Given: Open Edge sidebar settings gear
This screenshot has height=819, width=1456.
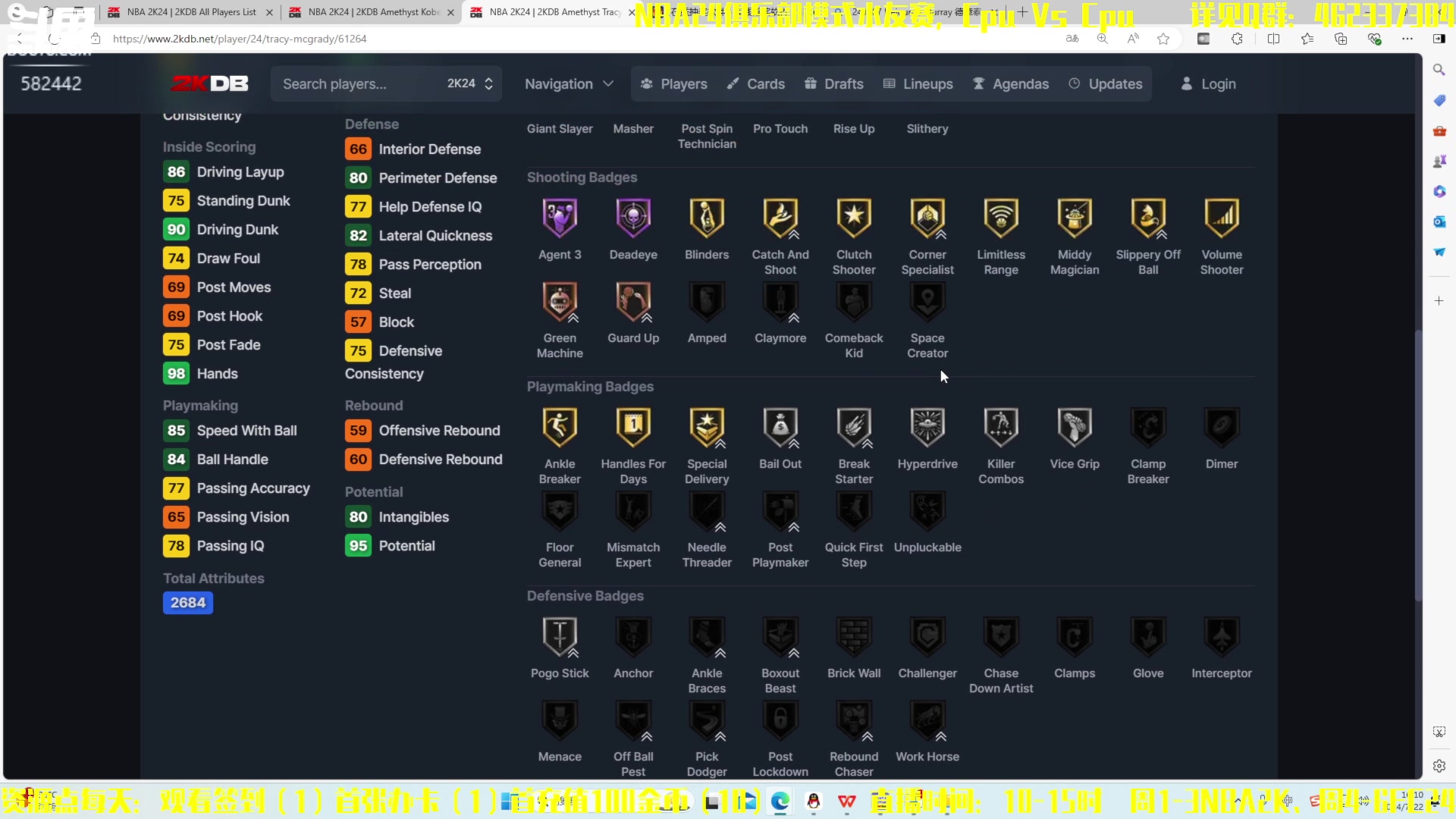Looking at the screenshot, I should click(1439, 766).
